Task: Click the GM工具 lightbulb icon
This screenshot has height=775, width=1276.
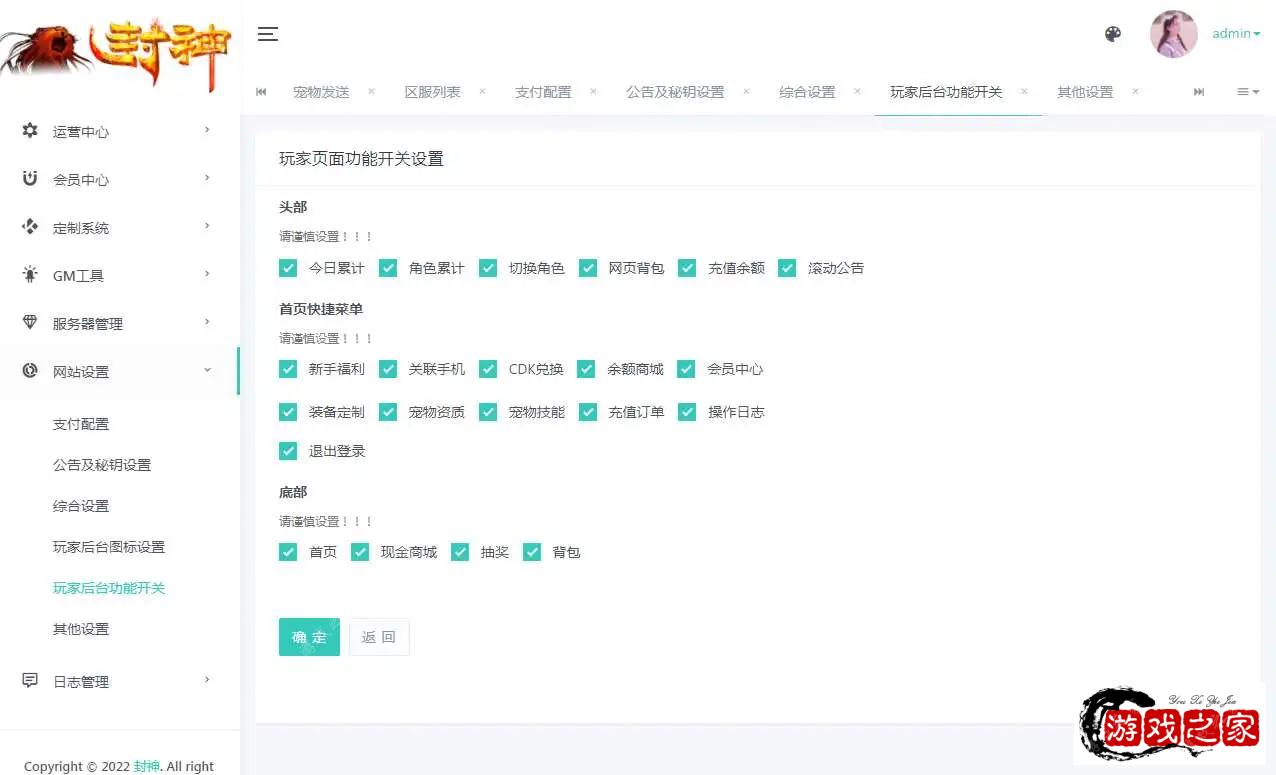Action: pos(30,275)
